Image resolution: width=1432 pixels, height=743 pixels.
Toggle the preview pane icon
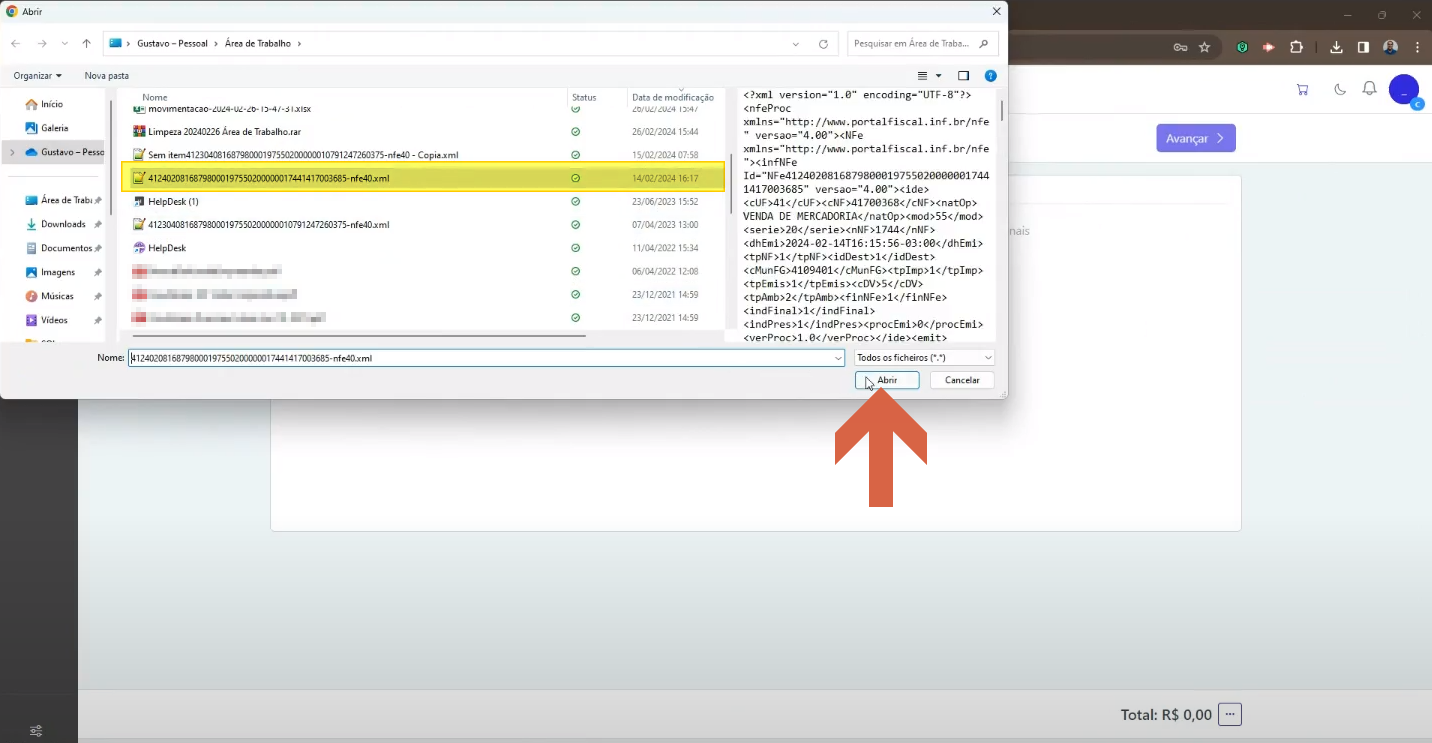click(x=964, y=76)
